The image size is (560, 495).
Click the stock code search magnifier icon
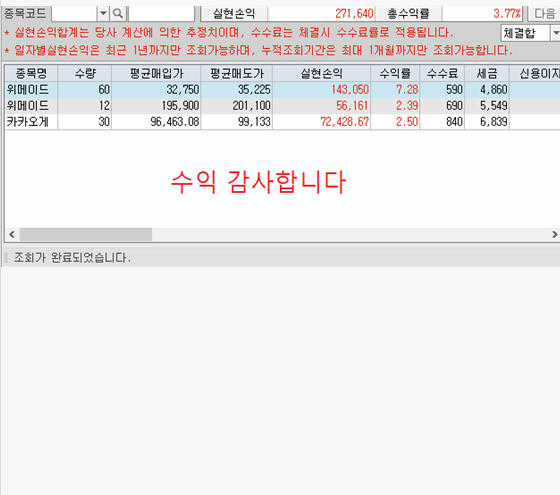[118, 14]
